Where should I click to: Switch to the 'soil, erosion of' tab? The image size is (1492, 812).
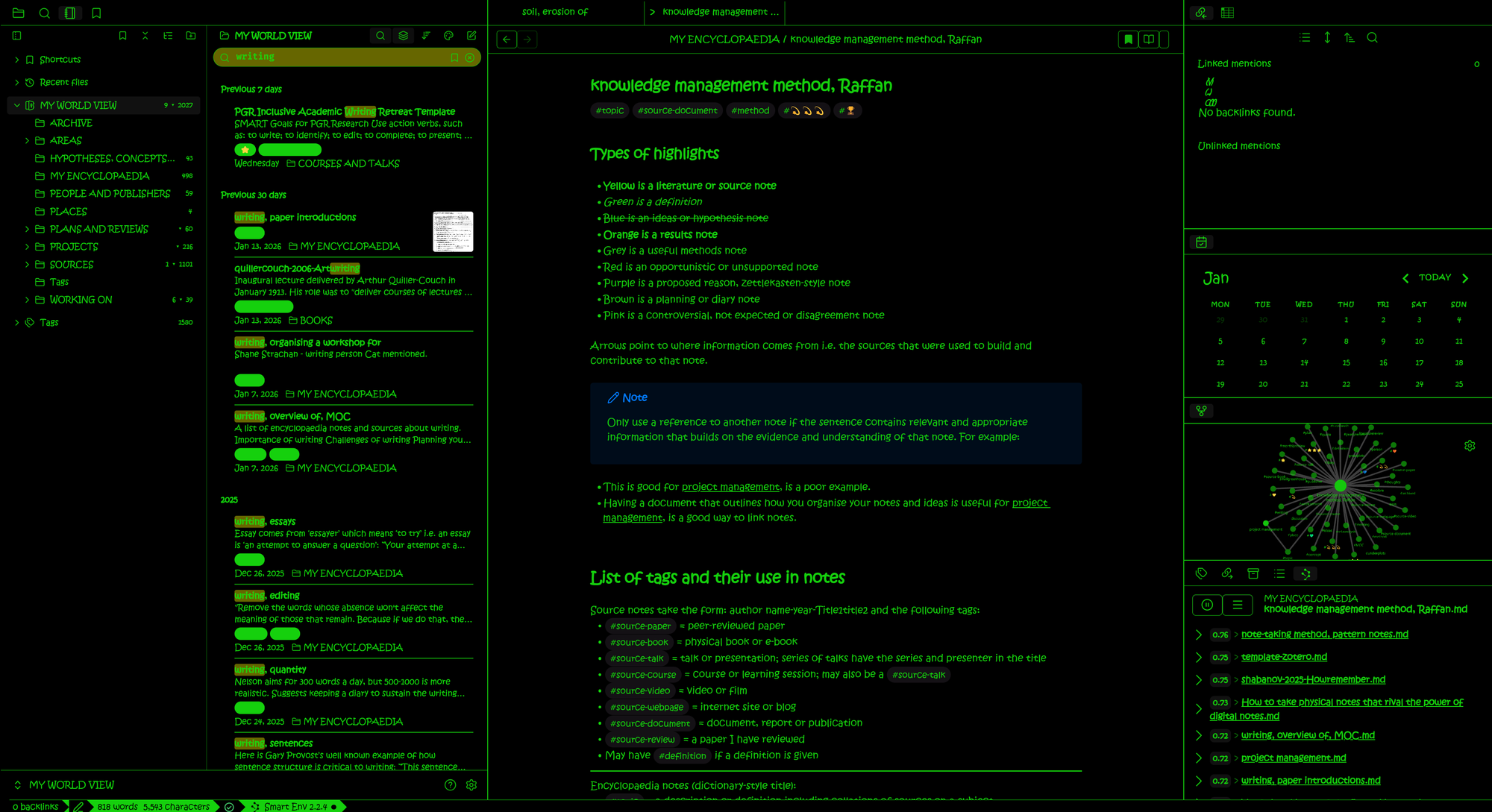point(555,12)
